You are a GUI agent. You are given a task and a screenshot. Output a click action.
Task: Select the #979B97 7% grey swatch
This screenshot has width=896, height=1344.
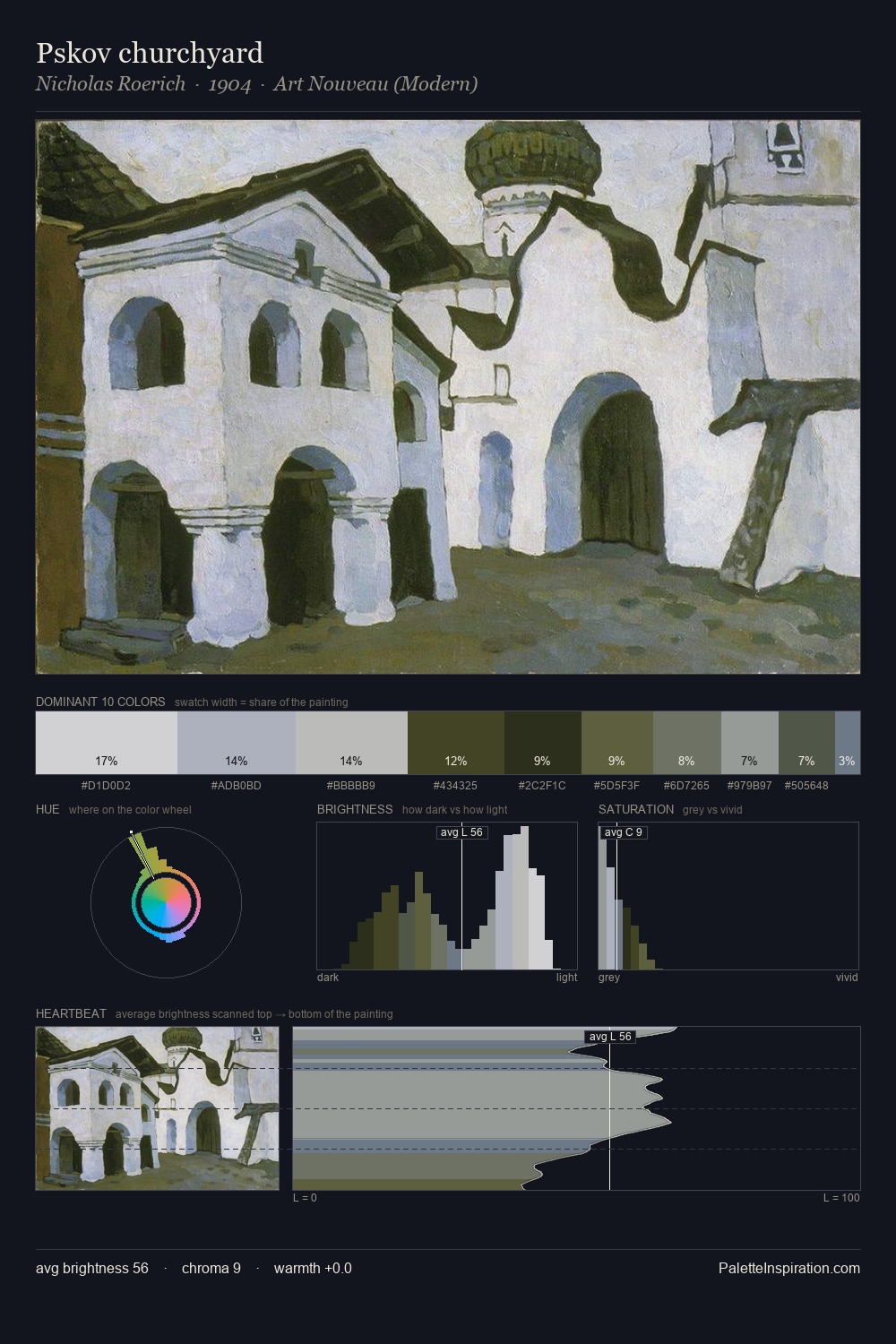pyautogui.click(x=750, y=742)
